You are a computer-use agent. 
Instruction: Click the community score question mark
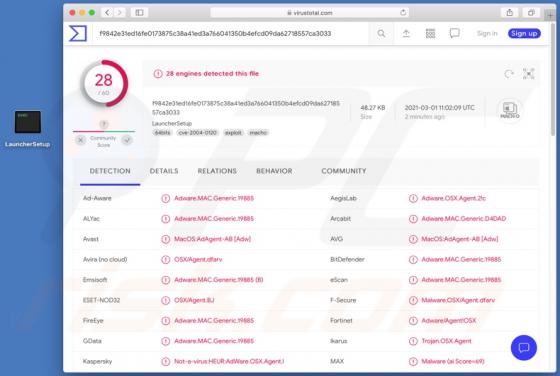104,124
